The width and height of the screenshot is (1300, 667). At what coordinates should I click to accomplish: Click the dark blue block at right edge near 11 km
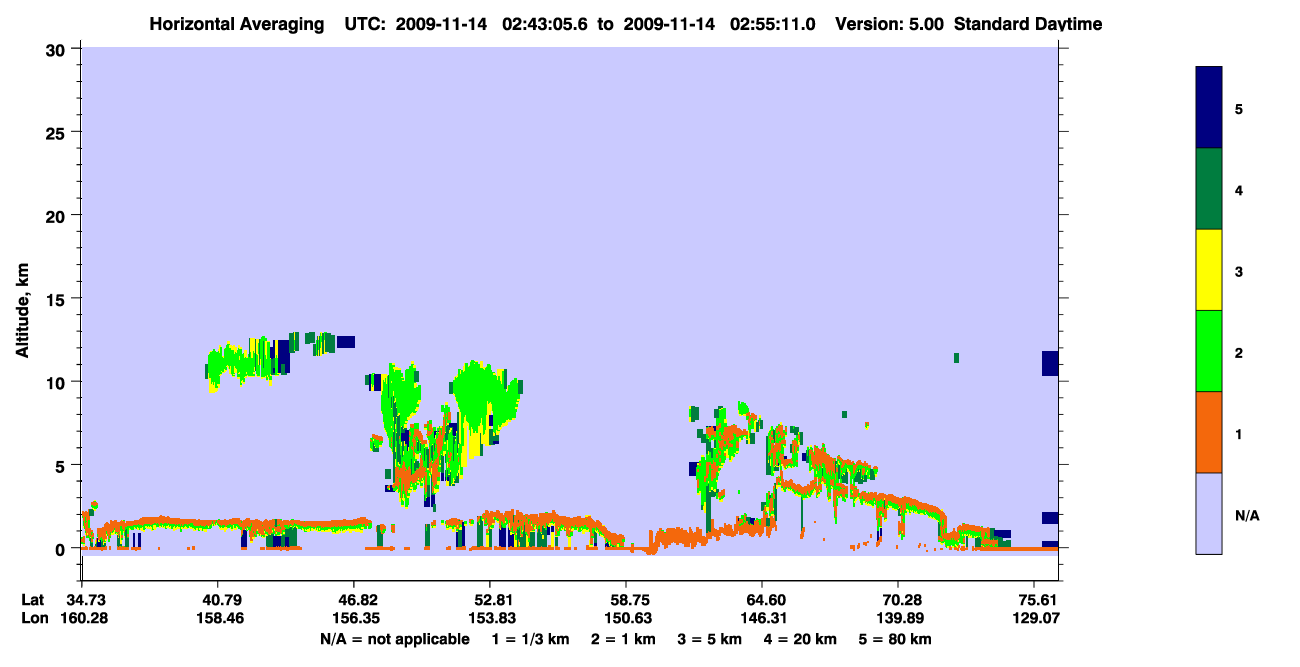(1050, 363)
